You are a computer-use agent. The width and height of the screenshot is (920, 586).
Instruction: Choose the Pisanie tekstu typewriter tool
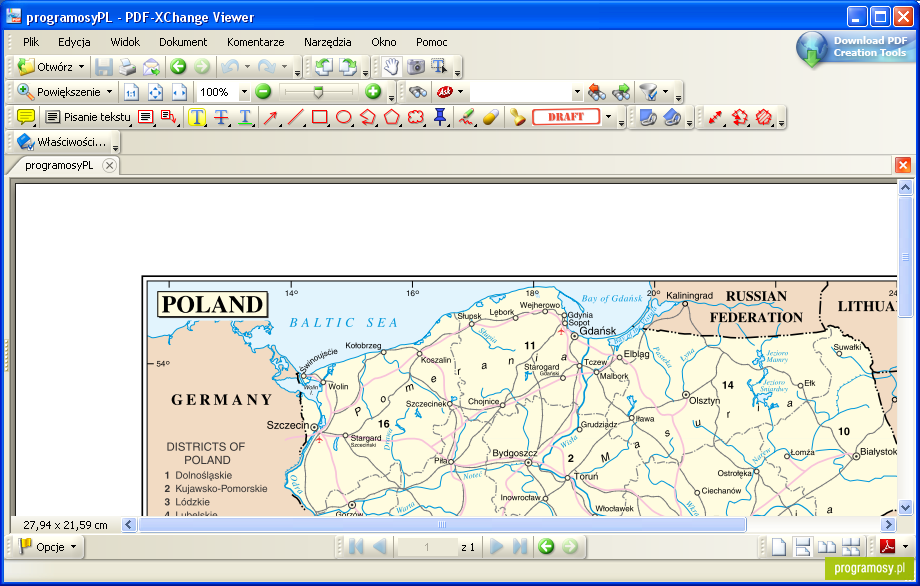pos(89,117)
